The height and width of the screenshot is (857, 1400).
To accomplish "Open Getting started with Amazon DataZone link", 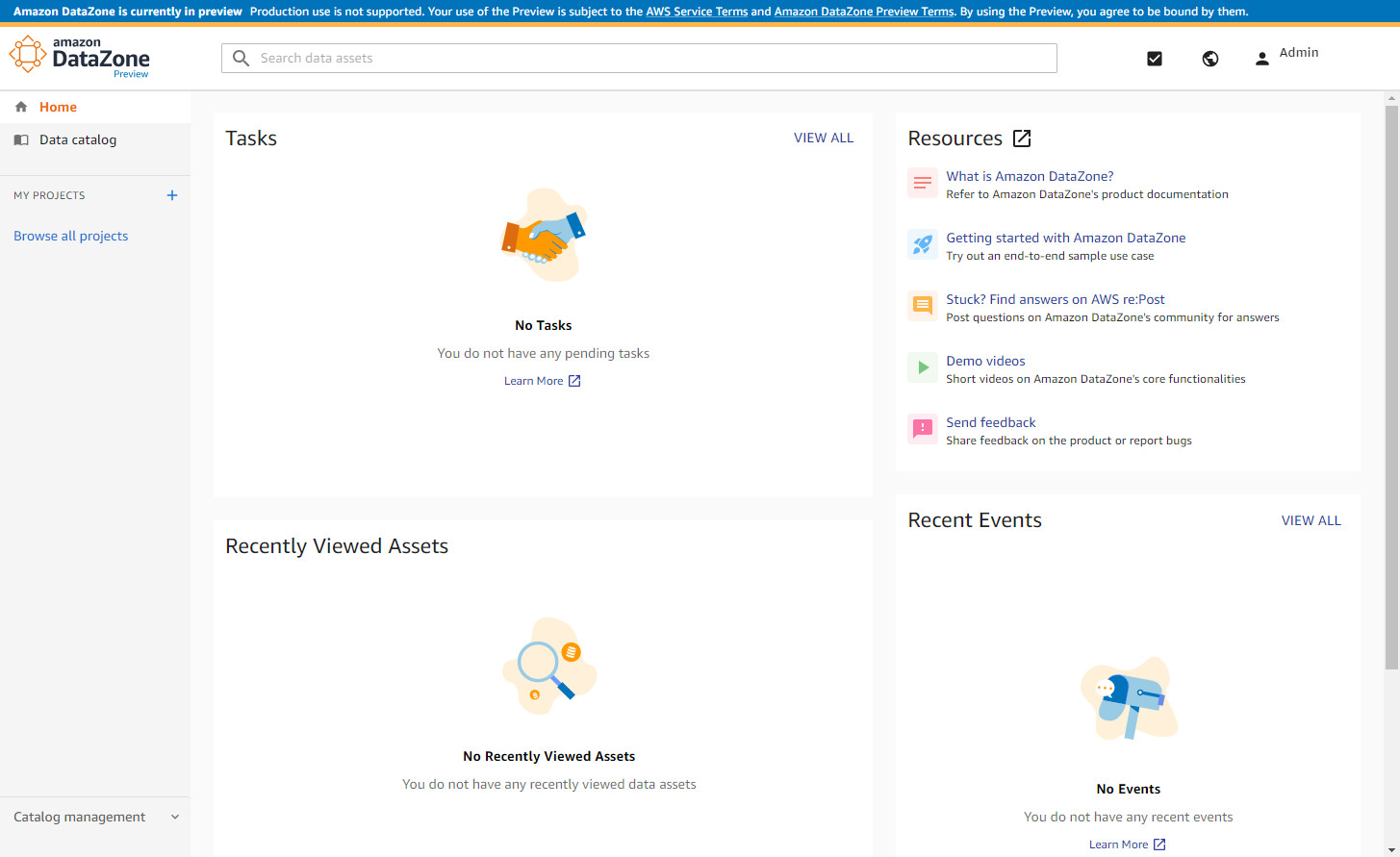I will tap(1066, 238).
